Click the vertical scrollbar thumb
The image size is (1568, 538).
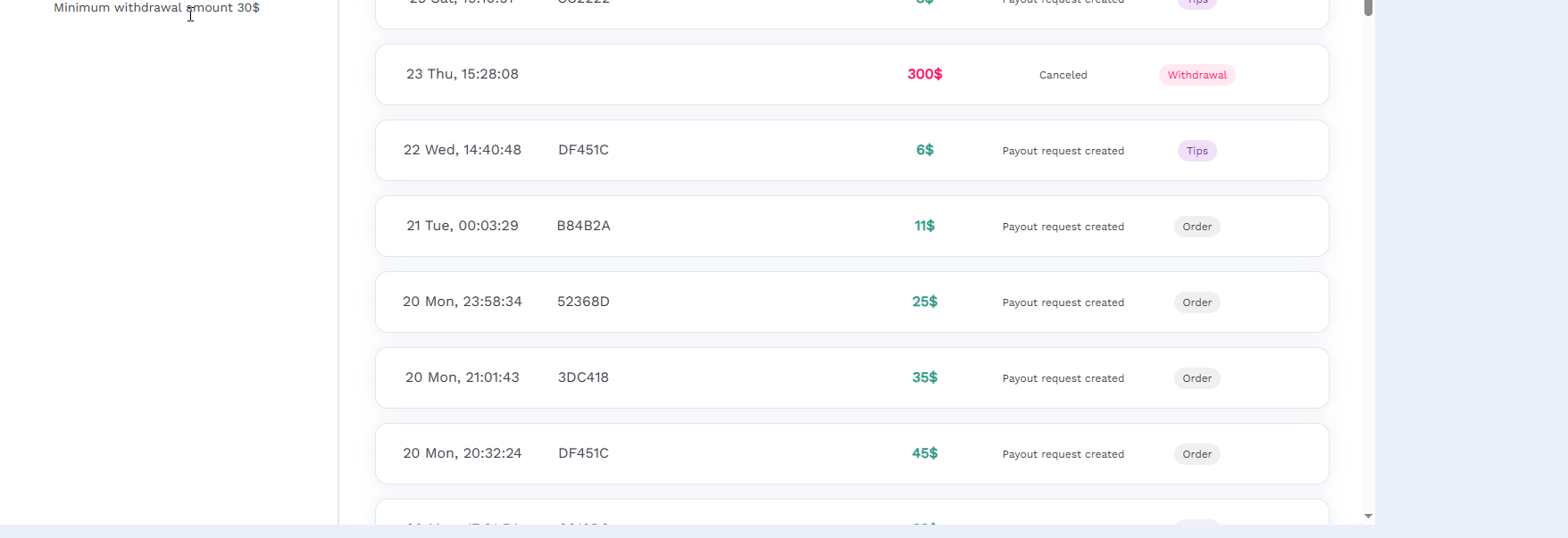(1368, 7)
